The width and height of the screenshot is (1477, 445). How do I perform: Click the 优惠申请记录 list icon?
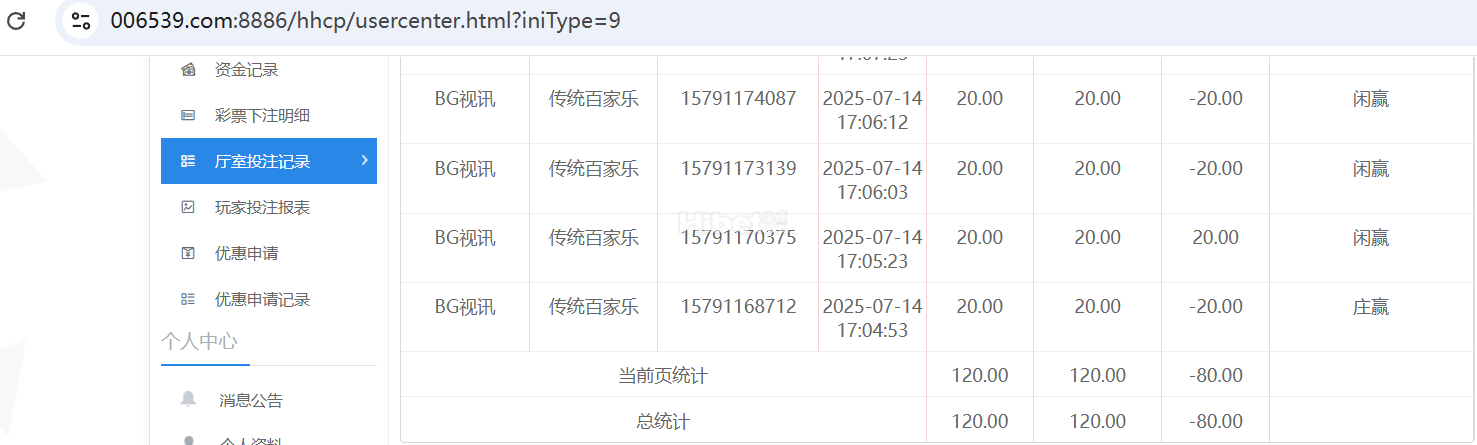(x=188, y=300)
